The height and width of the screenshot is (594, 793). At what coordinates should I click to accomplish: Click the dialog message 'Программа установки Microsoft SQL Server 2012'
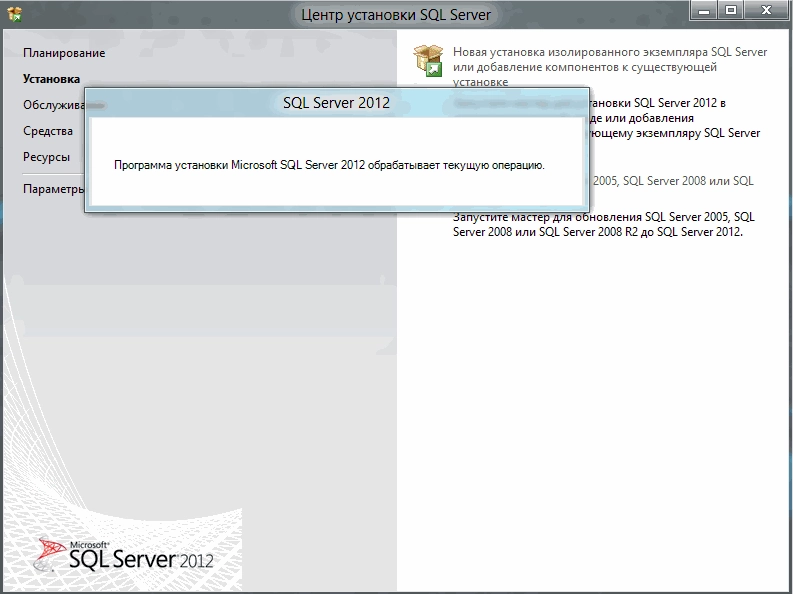click(239, 165)
